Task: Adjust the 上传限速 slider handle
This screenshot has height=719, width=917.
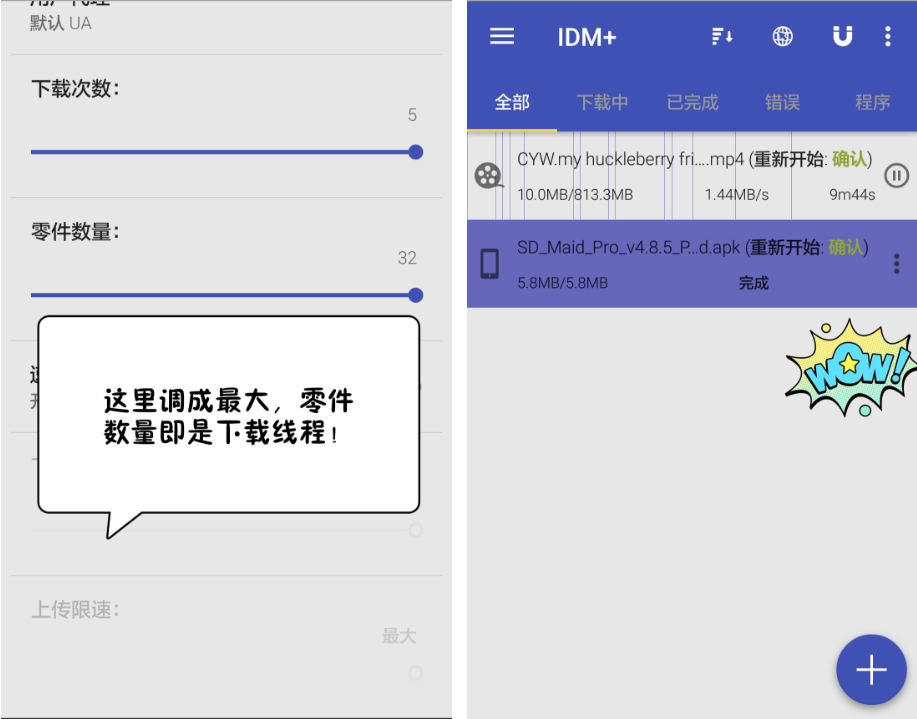Action: [416, 673]
